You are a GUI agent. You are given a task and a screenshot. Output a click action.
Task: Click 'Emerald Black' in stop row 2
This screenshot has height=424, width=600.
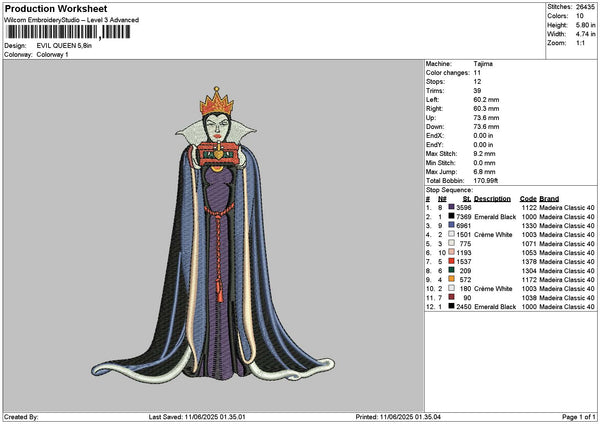tap(495, 217)
